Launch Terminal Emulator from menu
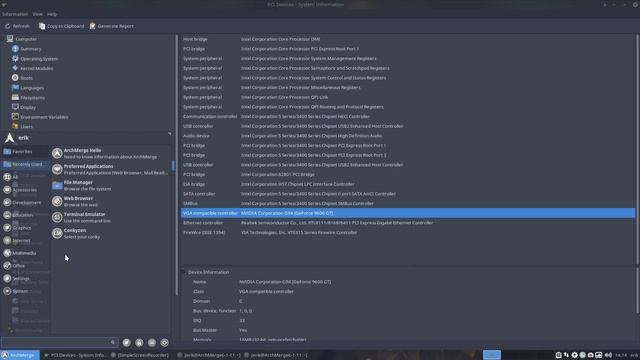640x360 pixels. 111,218
